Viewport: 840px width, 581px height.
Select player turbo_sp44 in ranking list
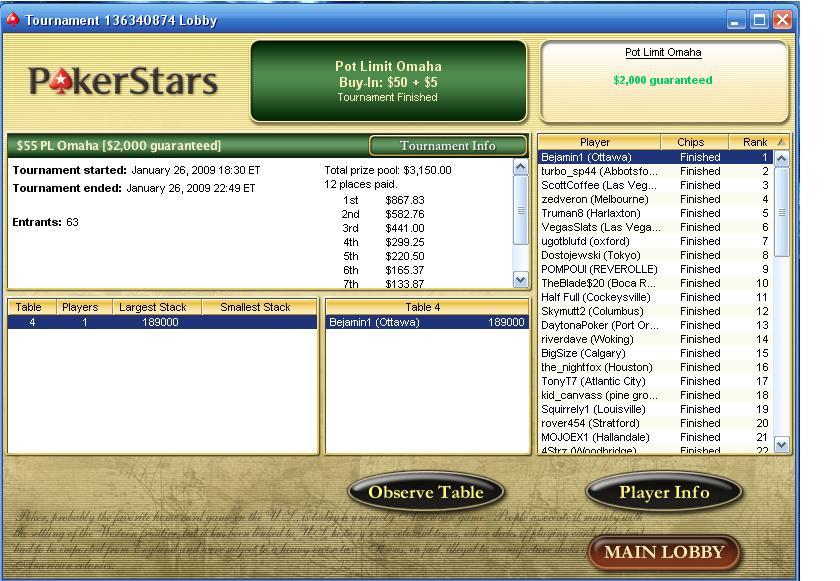coord(656,171)
